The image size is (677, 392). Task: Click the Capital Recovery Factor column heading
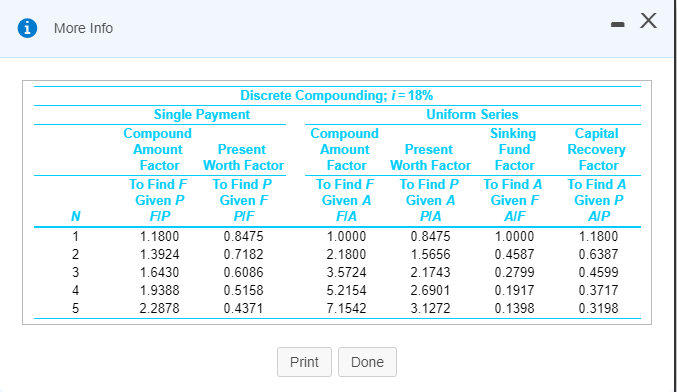(597, 149)
